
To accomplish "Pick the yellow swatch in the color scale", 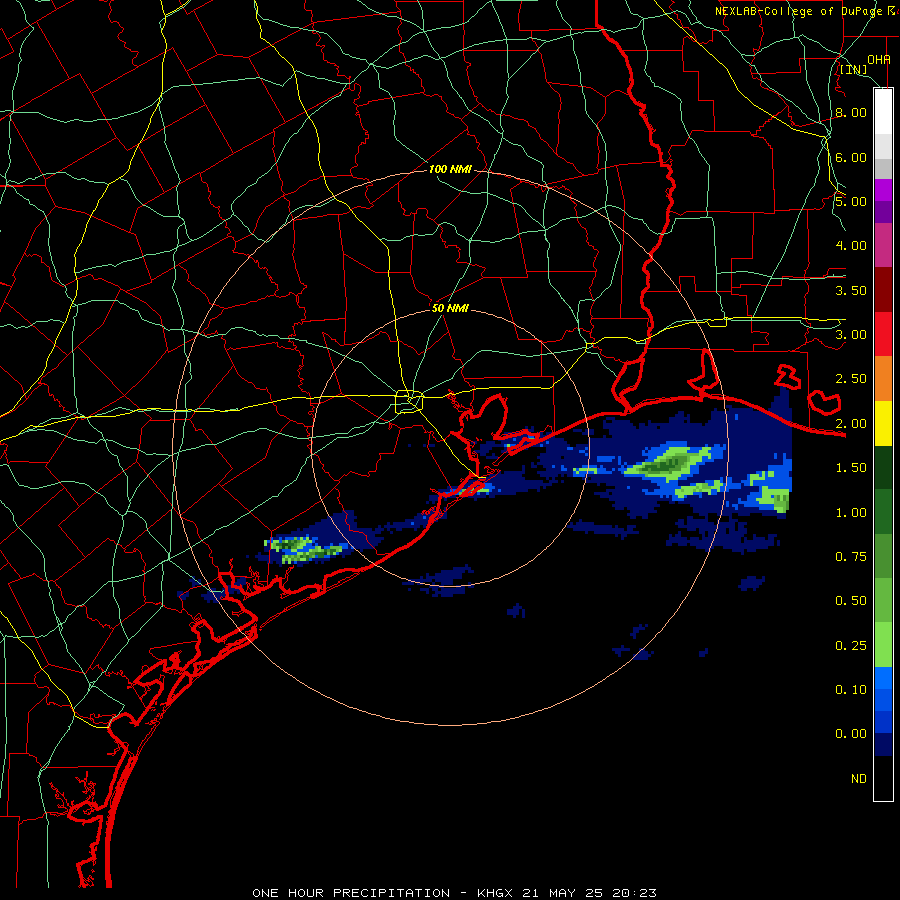I will click(x=883, y=423).
